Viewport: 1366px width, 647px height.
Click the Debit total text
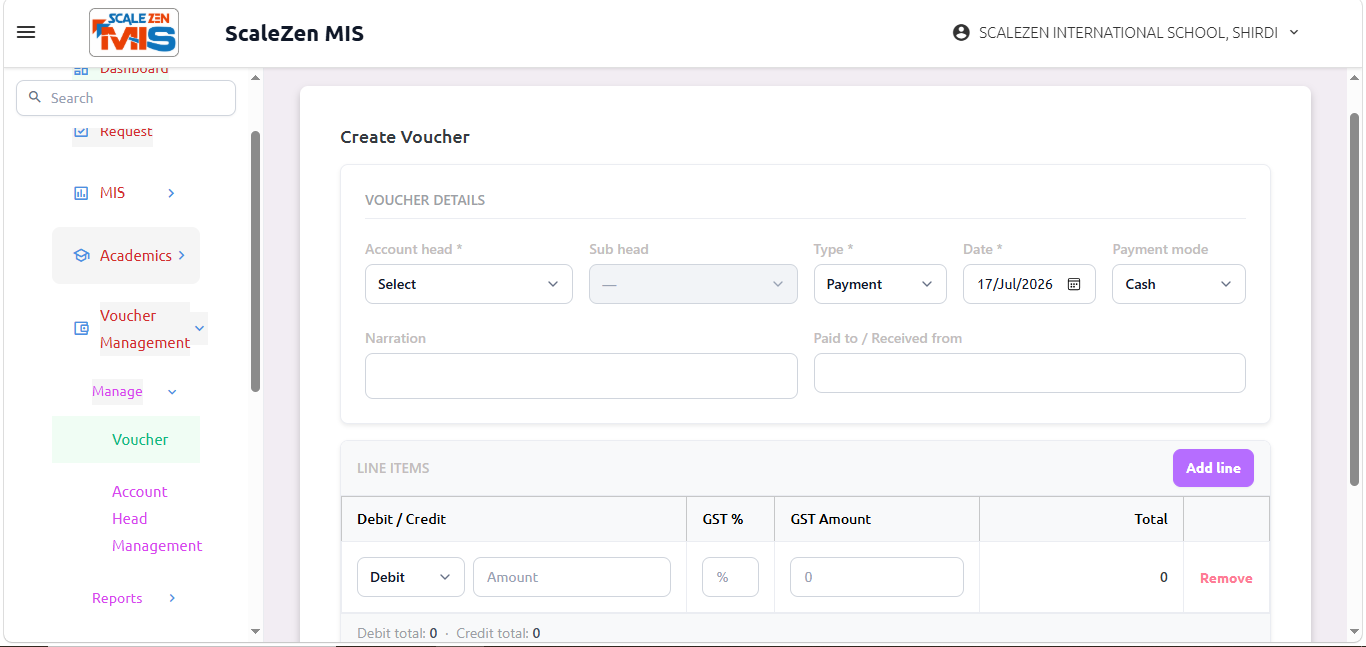click(x=397, y=633)
